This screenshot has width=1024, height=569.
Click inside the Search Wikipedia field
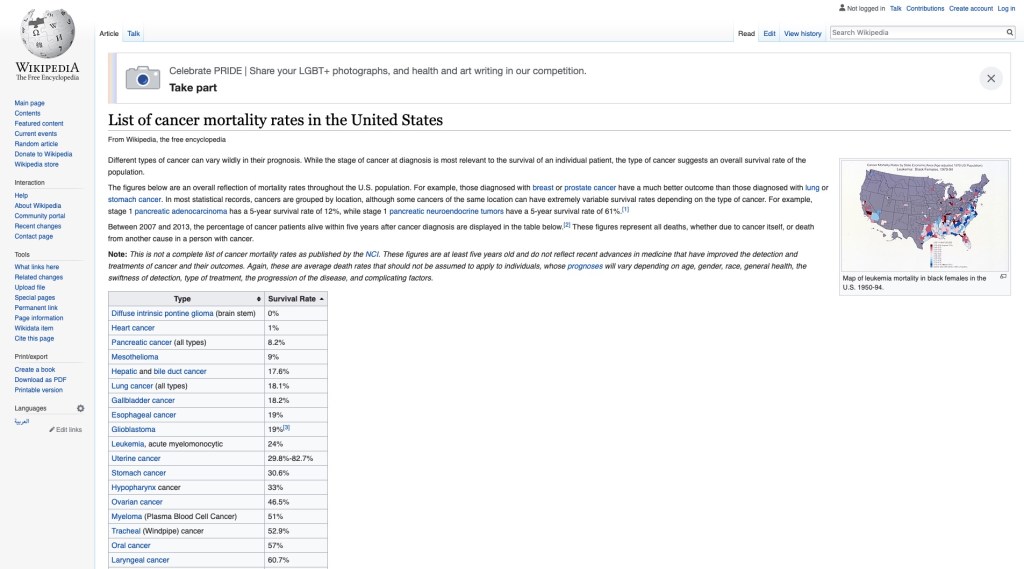[915, 33]
